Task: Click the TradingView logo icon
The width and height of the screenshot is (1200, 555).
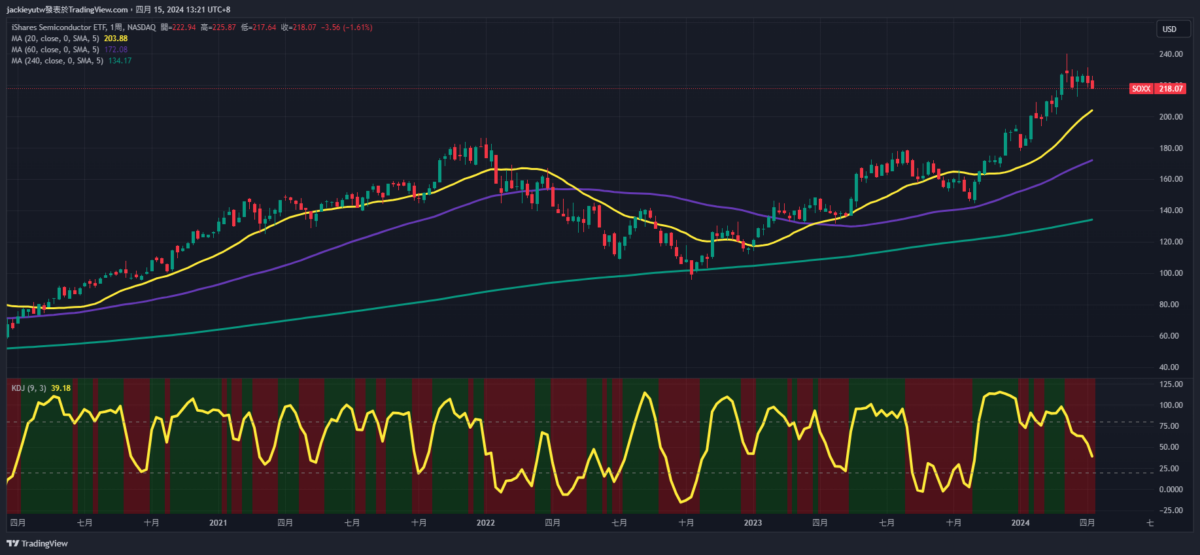Action: [x=14, y=544]
